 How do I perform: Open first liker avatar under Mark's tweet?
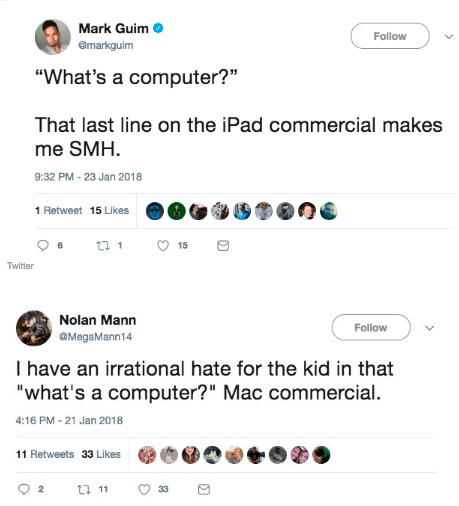click(x=155, y=211)
